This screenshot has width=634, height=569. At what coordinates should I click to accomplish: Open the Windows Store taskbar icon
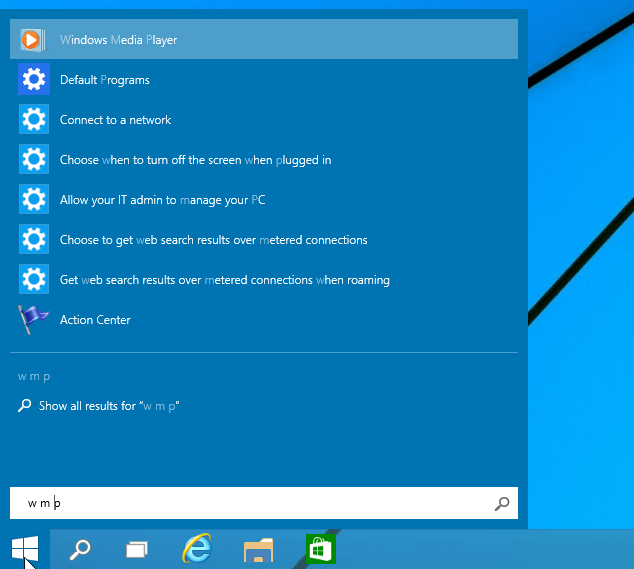[319, 548]
